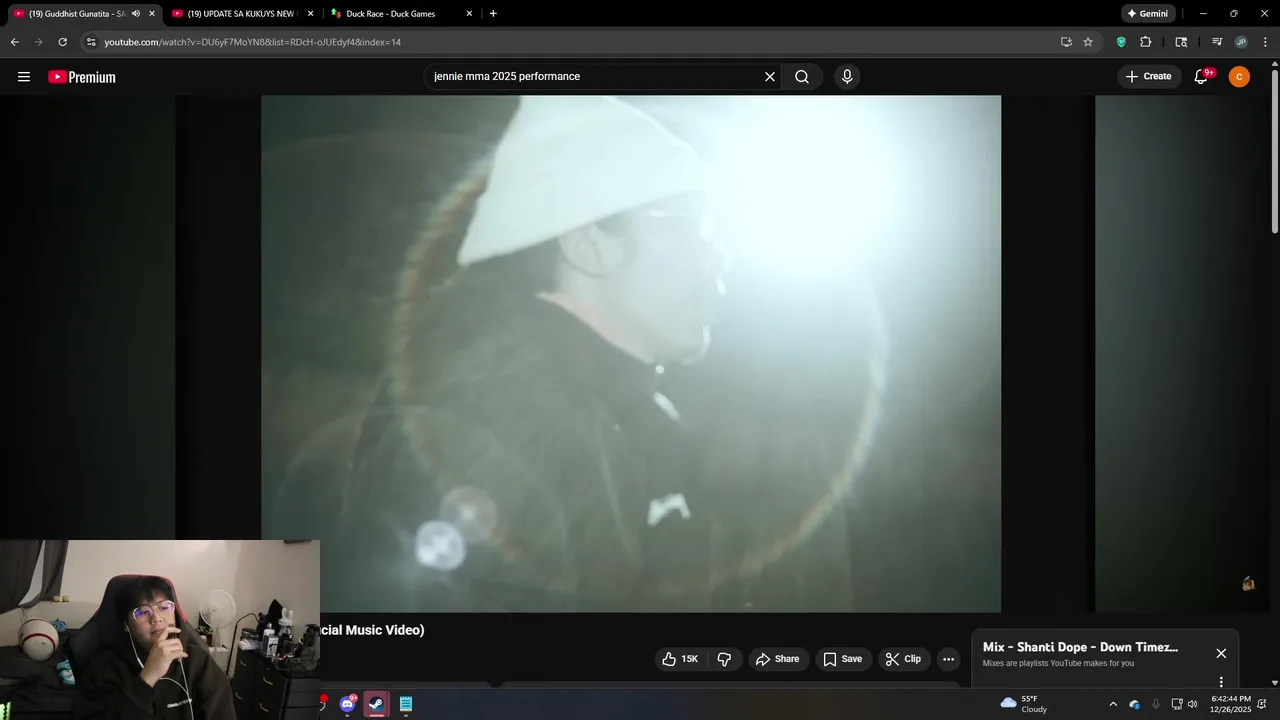Open the clock and calendar flyout
Viewport: 1280px width, 720px height.
tap(1230, 704)
